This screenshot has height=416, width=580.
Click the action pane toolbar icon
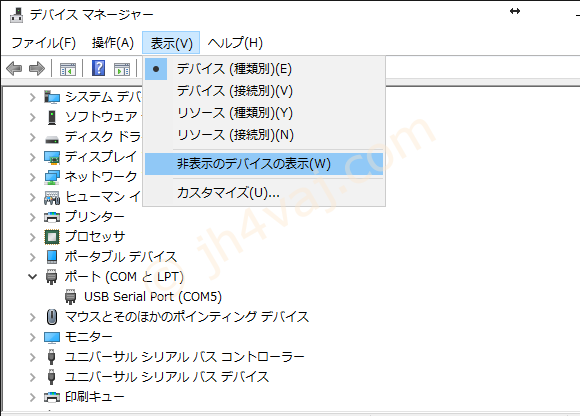(122, 69)
